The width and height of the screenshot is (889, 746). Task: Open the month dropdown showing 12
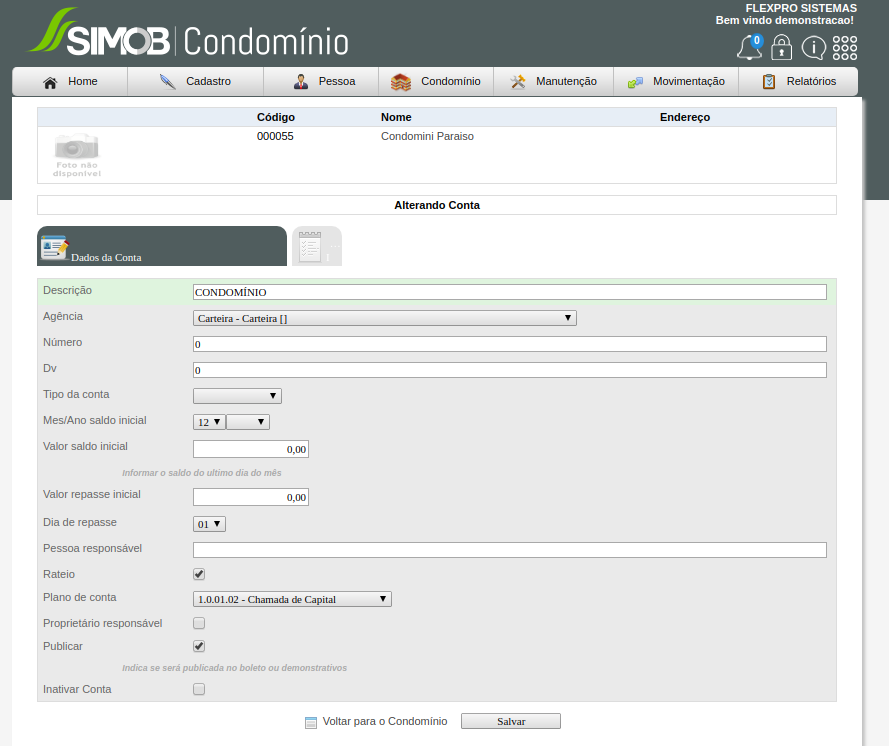coord(209,422)
